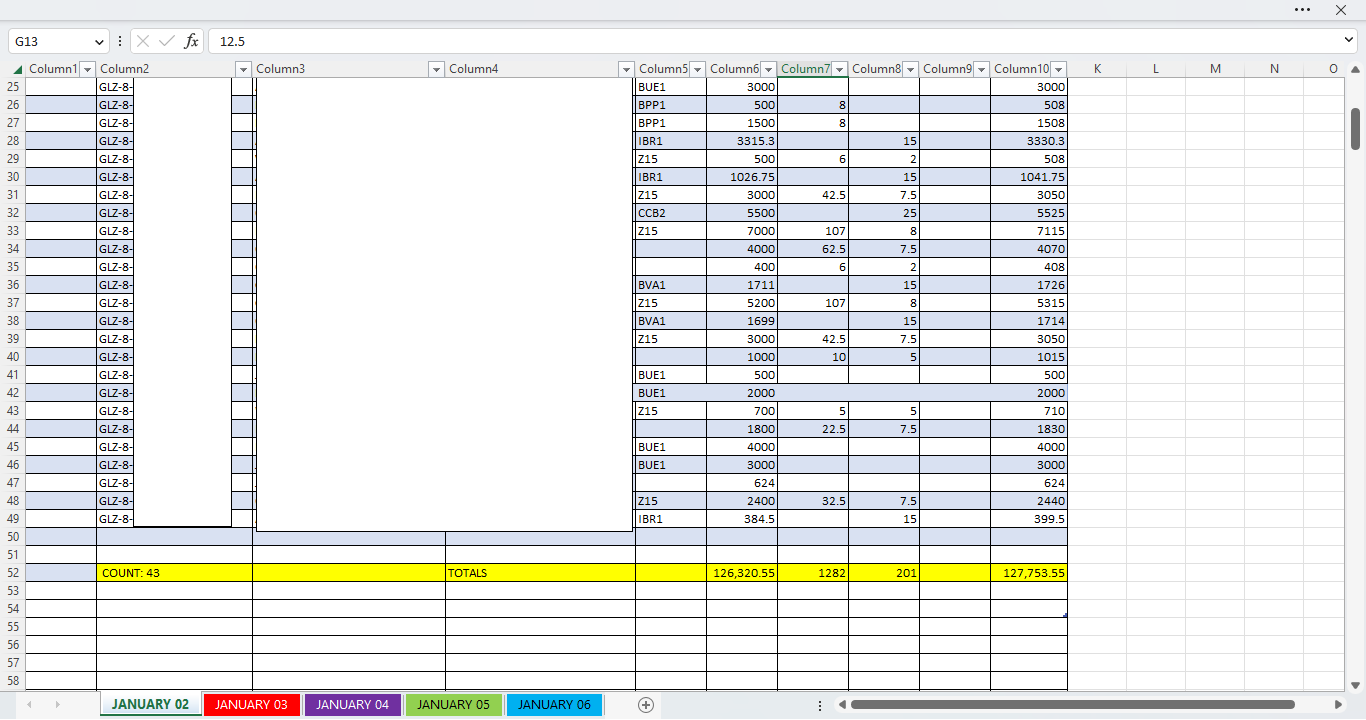Select the cell containing 3315.3

point(742,141)
